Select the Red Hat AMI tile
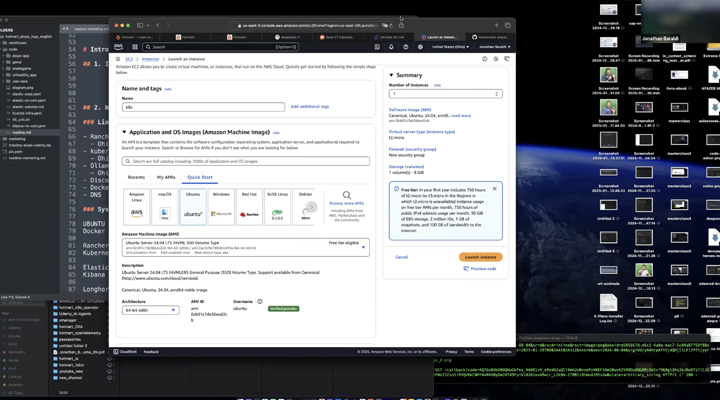Viewport: 720px width, 400px height. (x=249, y=207)
